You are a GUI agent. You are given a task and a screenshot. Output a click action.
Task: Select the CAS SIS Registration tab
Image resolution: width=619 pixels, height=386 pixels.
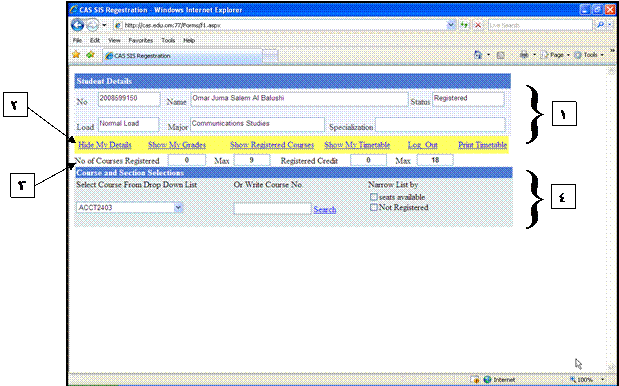(x=182, y=56)
